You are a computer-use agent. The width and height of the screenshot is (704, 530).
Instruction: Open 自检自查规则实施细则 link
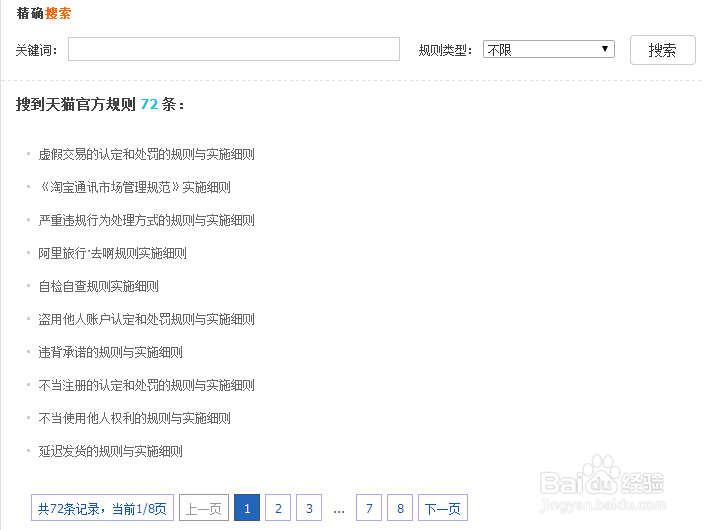coord(98,286)
